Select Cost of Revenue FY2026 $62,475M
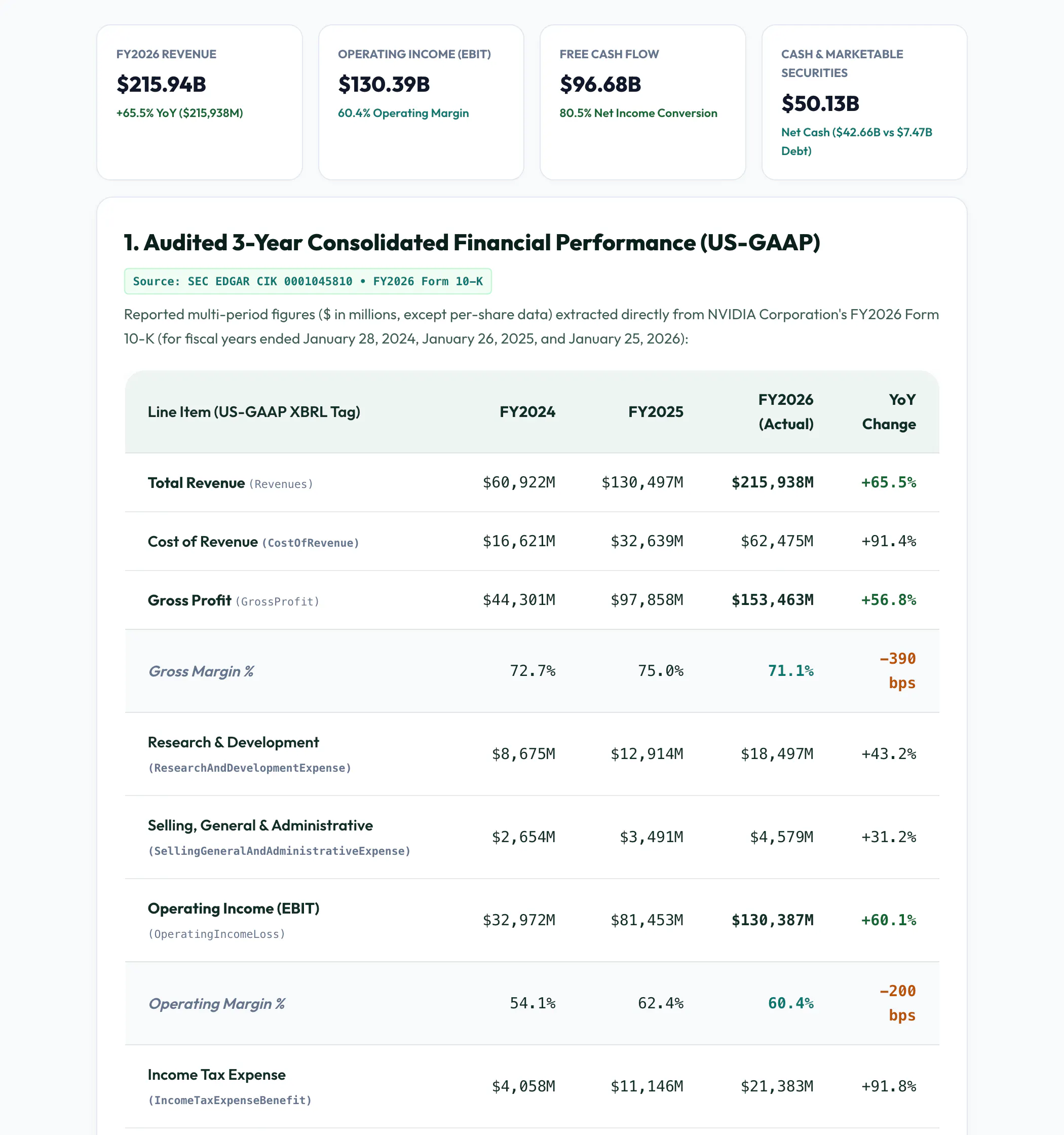 [777, 541]
